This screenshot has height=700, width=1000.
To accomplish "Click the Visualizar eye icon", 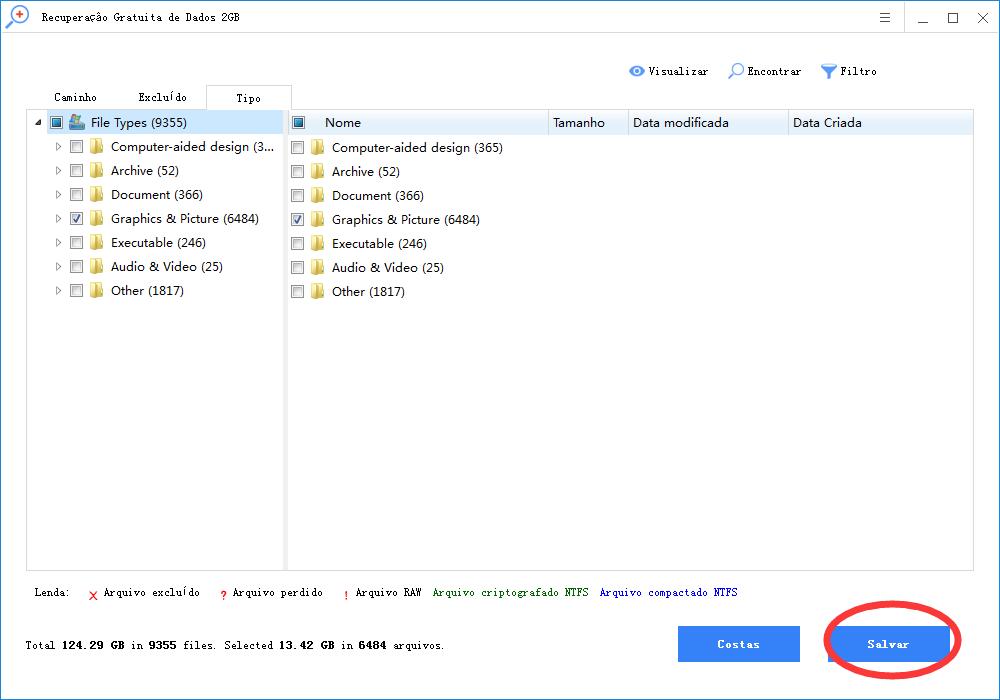I will point(636,71).
